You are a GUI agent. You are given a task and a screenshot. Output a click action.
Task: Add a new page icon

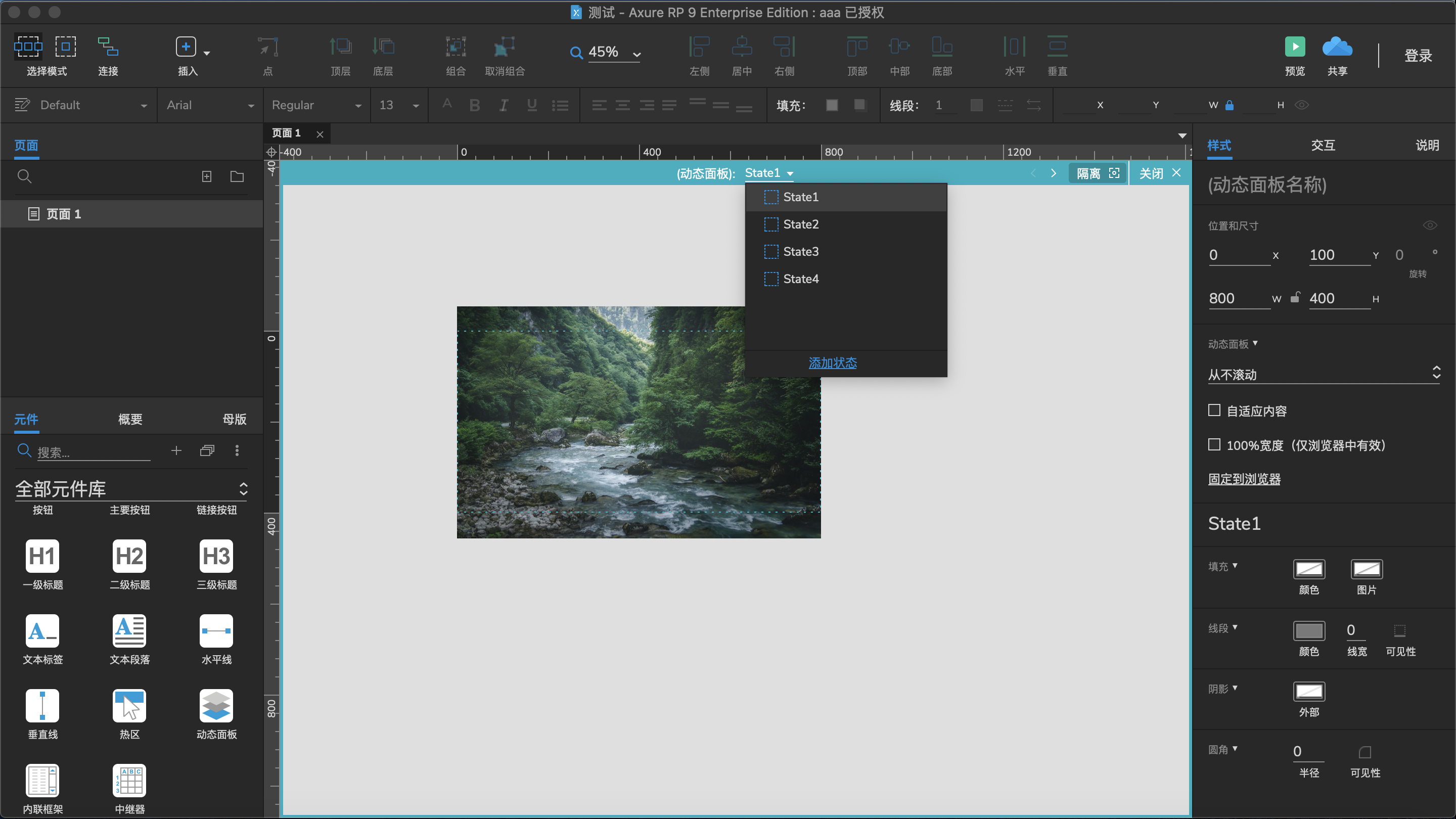click(207, 176)
